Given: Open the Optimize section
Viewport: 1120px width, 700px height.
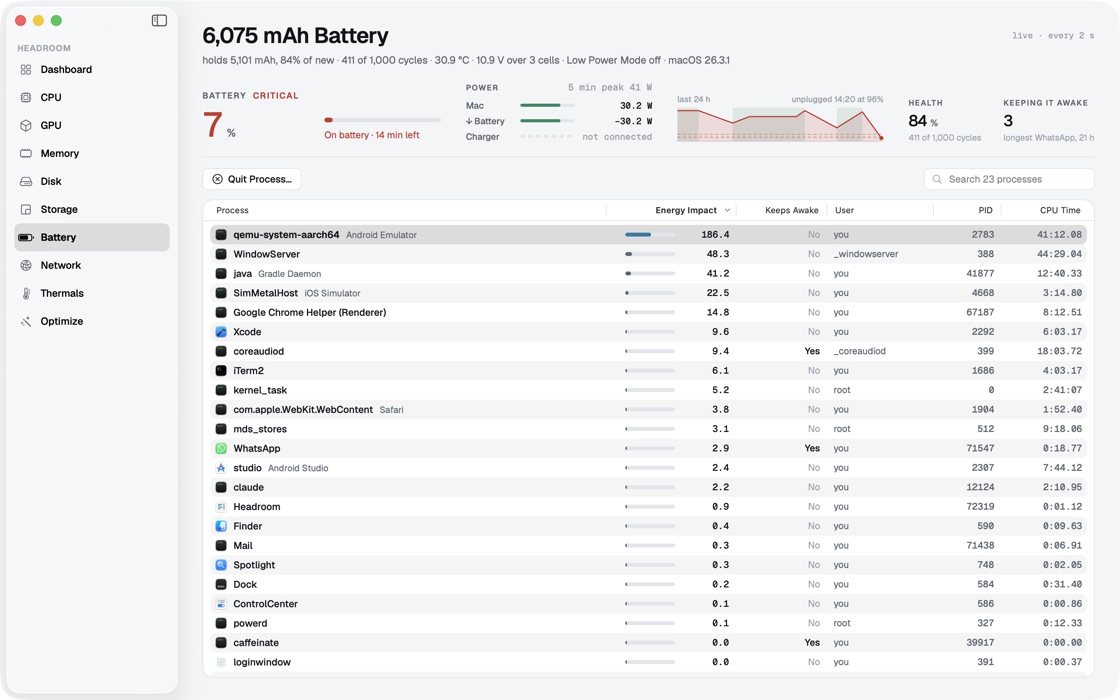Looking at the screenshot, I should tap(92, 321).
